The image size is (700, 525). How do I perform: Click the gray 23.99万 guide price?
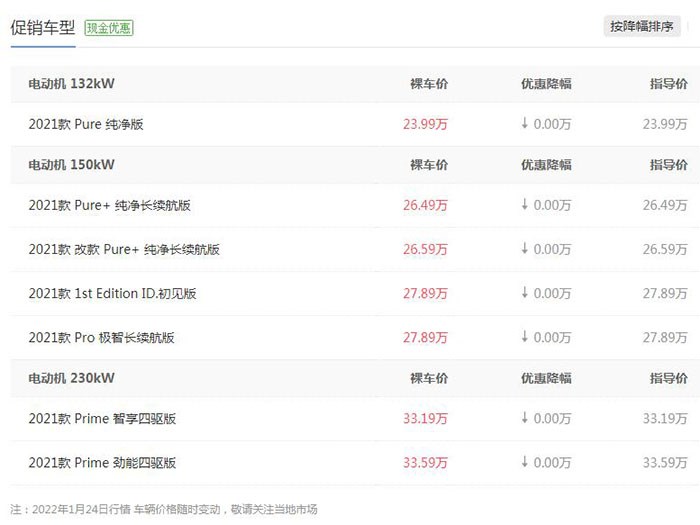[665, 124]
